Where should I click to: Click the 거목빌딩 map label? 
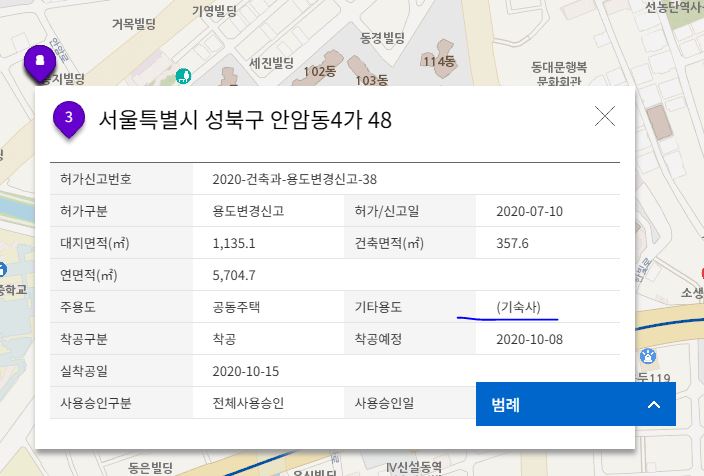tap(133, 22)
